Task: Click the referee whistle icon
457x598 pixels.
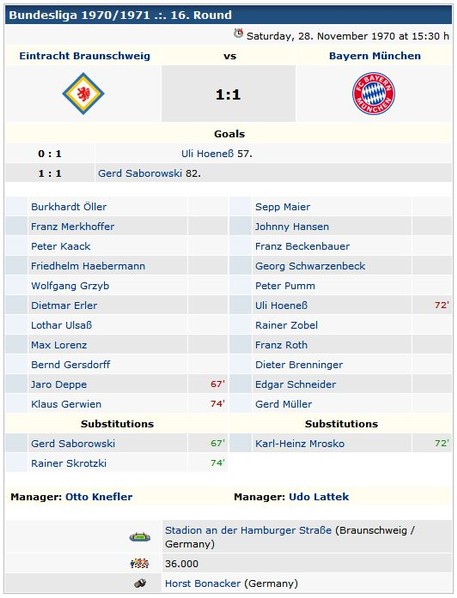Action: pyautogui.click(x=140, y=583)
